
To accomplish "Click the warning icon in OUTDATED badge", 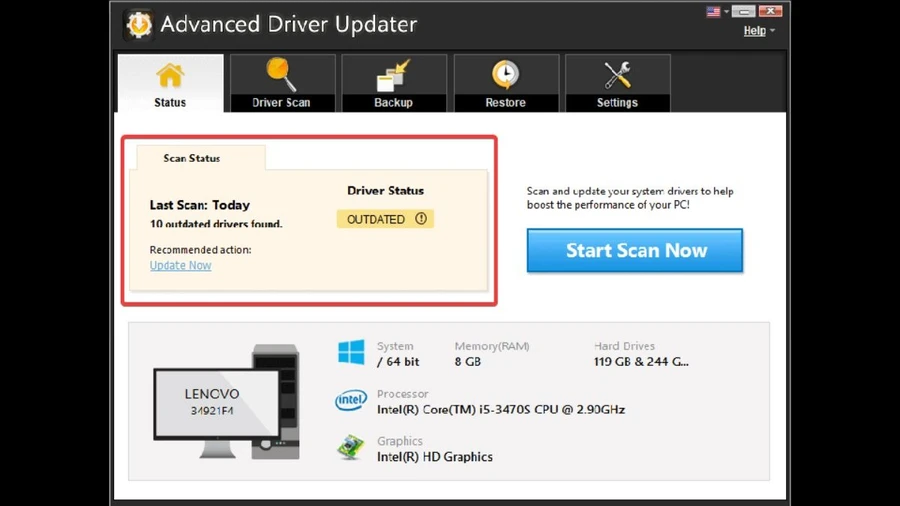I will point(421,219).
